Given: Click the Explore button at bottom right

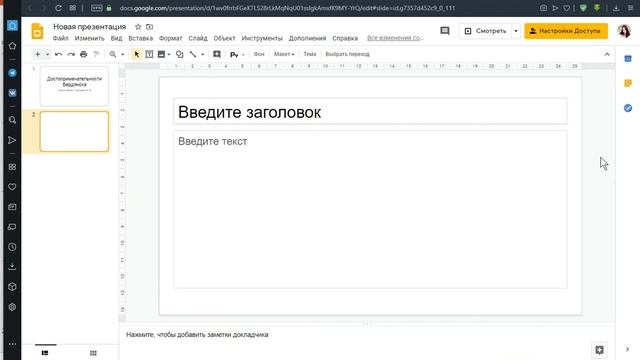Looking at the screenshot, I should pyautogui.click(x=599, y=350).
